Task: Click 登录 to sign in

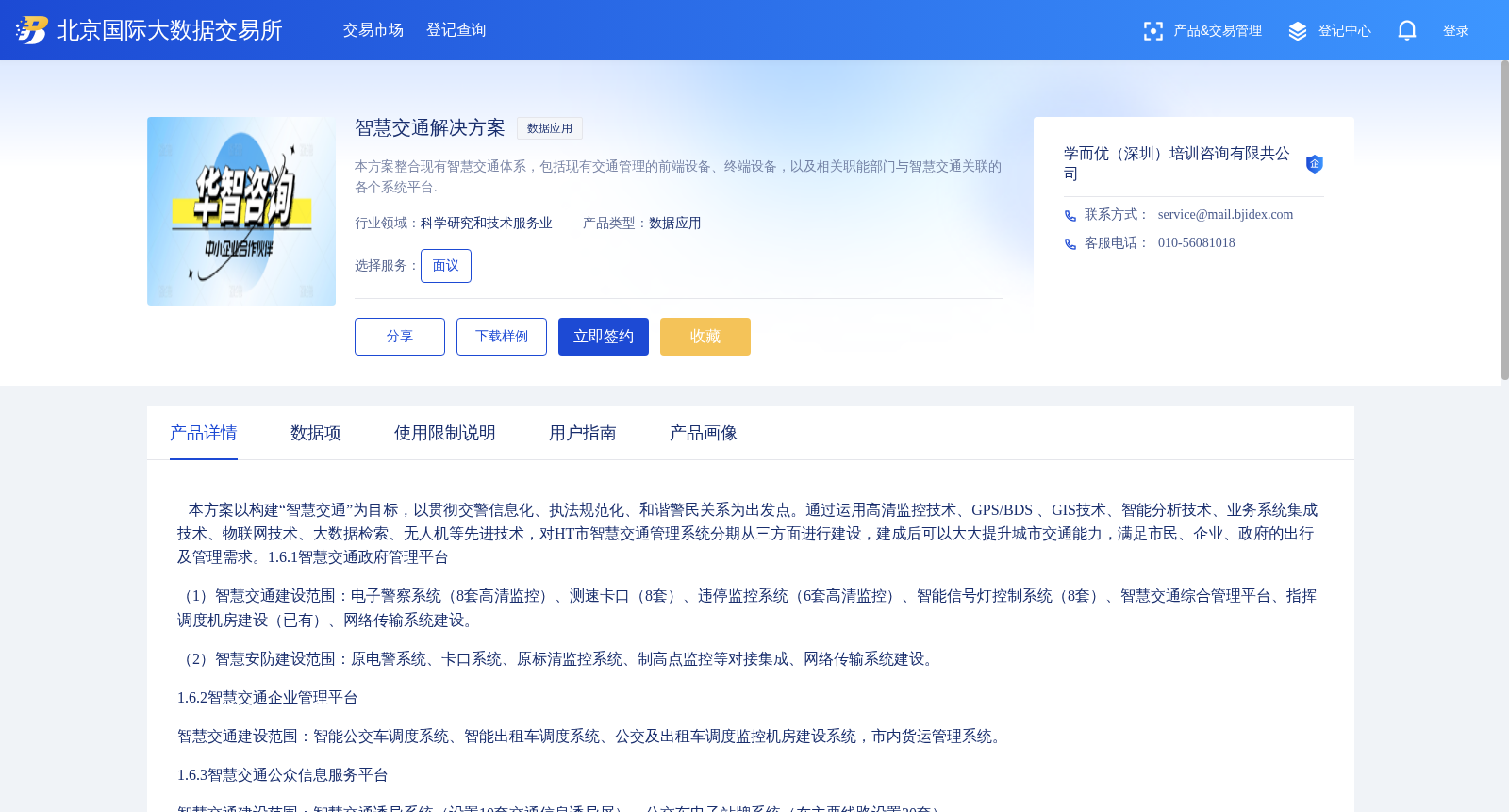Action: click(x=1456, y=31)
